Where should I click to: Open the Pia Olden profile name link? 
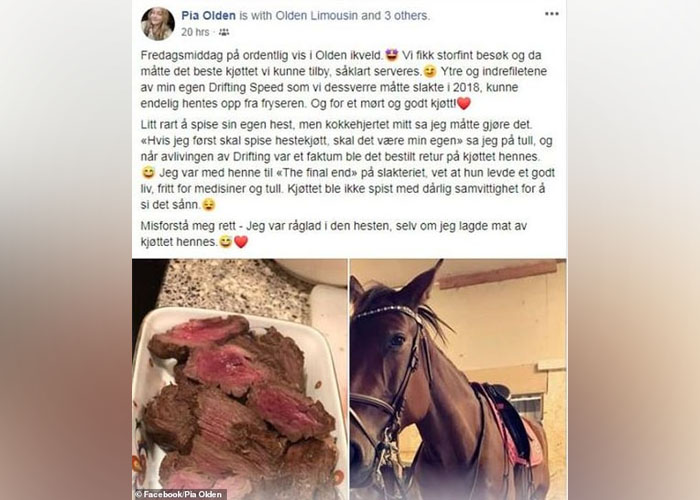208,16
